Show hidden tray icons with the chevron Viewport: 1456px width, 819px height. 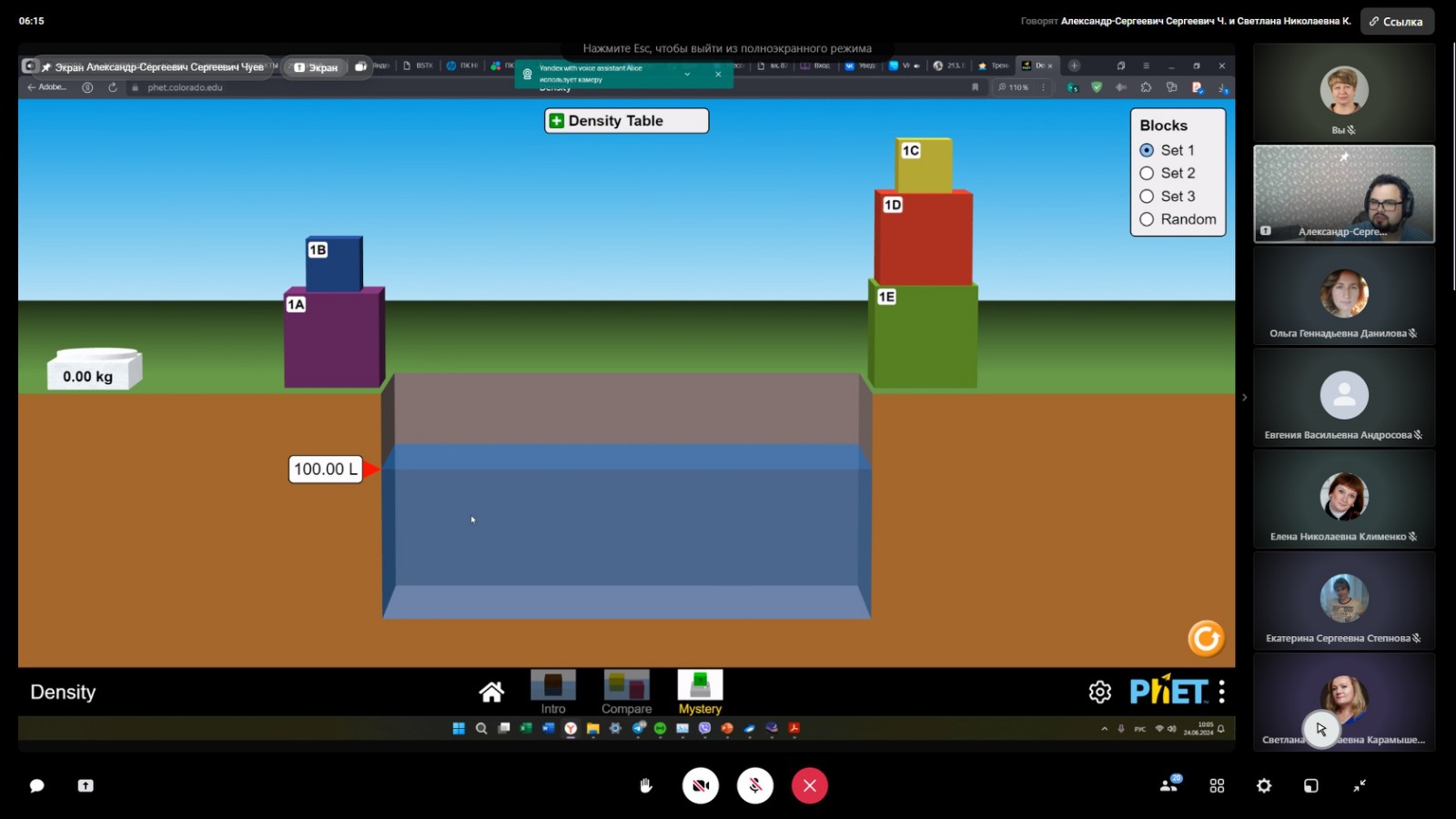1105,729
